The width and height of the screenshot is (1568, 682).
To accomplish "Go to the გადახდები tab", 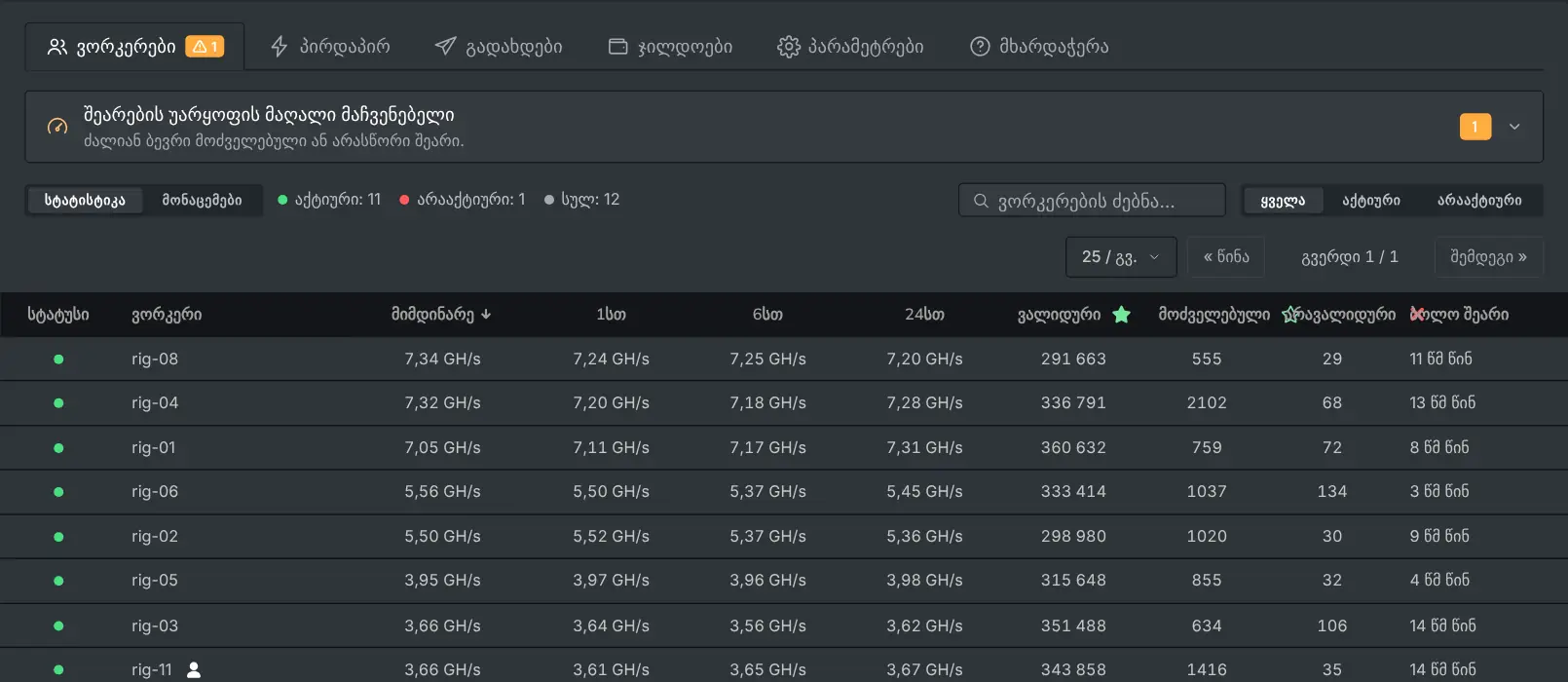I will [499, 47].
